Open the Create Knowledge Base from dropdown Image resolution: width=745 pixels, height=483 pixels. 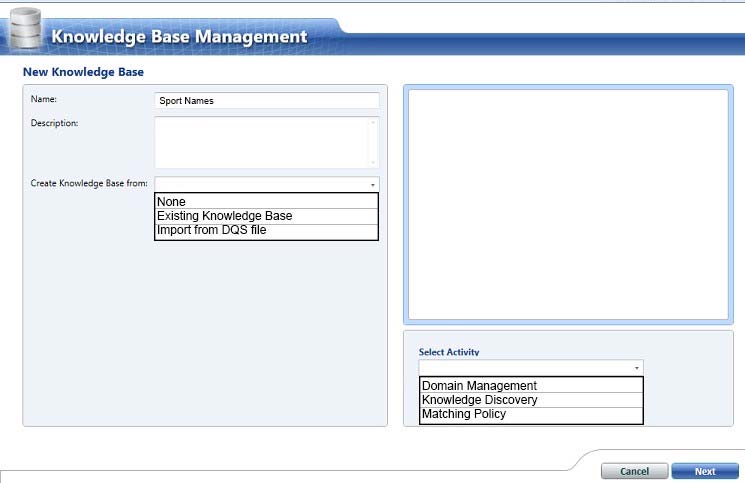pos(267,184)
